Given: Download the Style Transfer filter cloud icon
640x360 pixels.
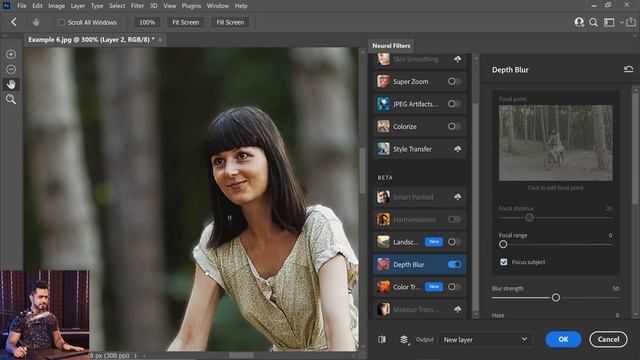Looking at the screenshot, I should click(457, 149).
